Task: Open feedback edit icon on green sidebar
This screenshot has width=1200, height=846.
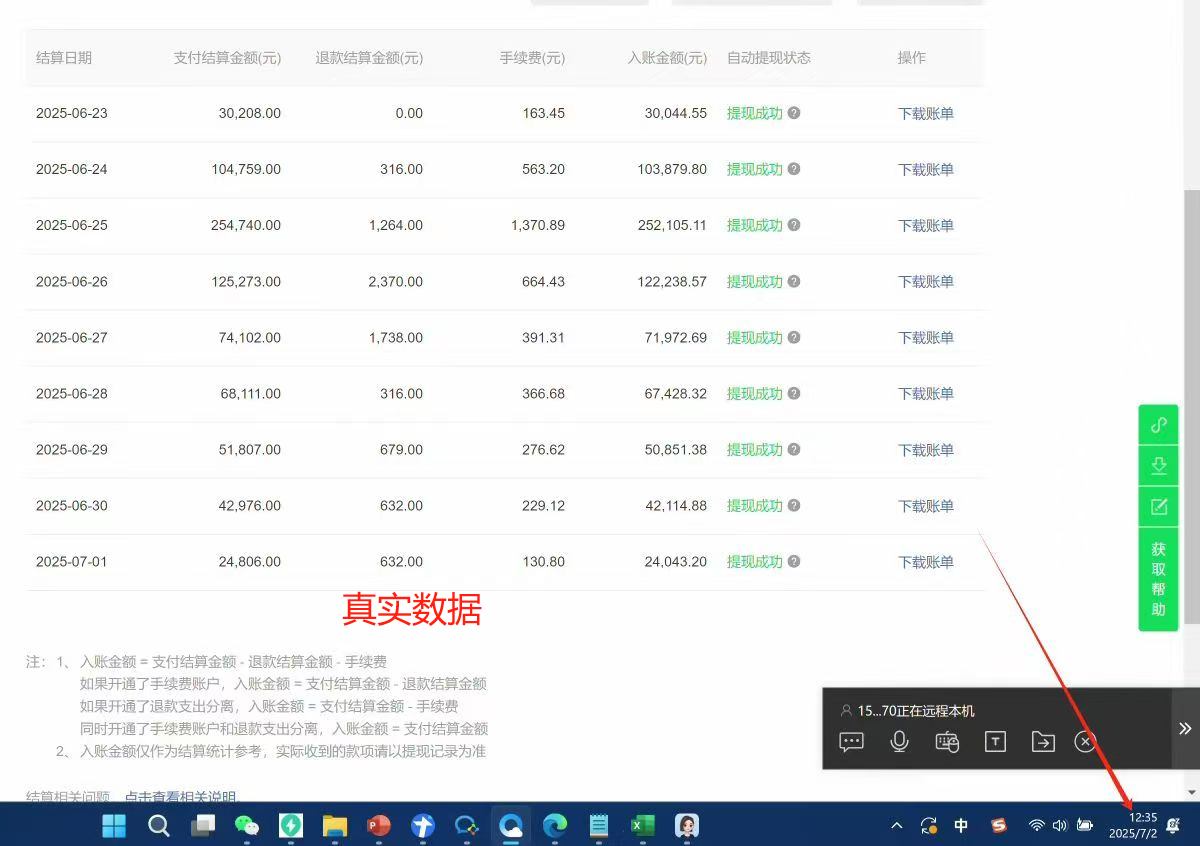Action: 1157,506
